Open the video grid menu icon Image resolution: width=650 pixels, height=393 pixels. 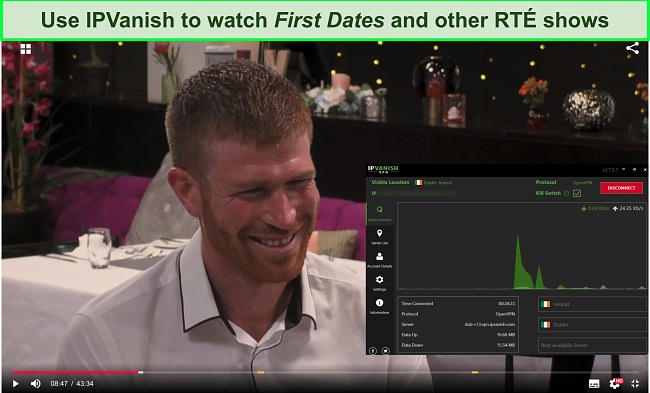[x=26, y=49]
